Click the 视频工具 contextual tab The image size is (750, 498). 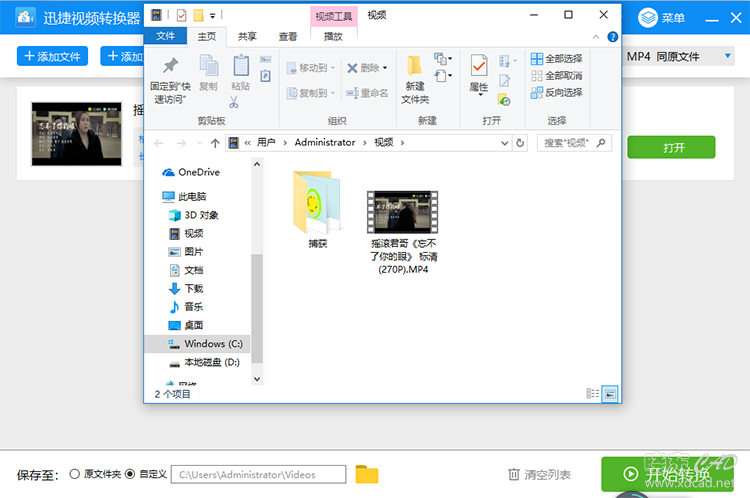333,16
